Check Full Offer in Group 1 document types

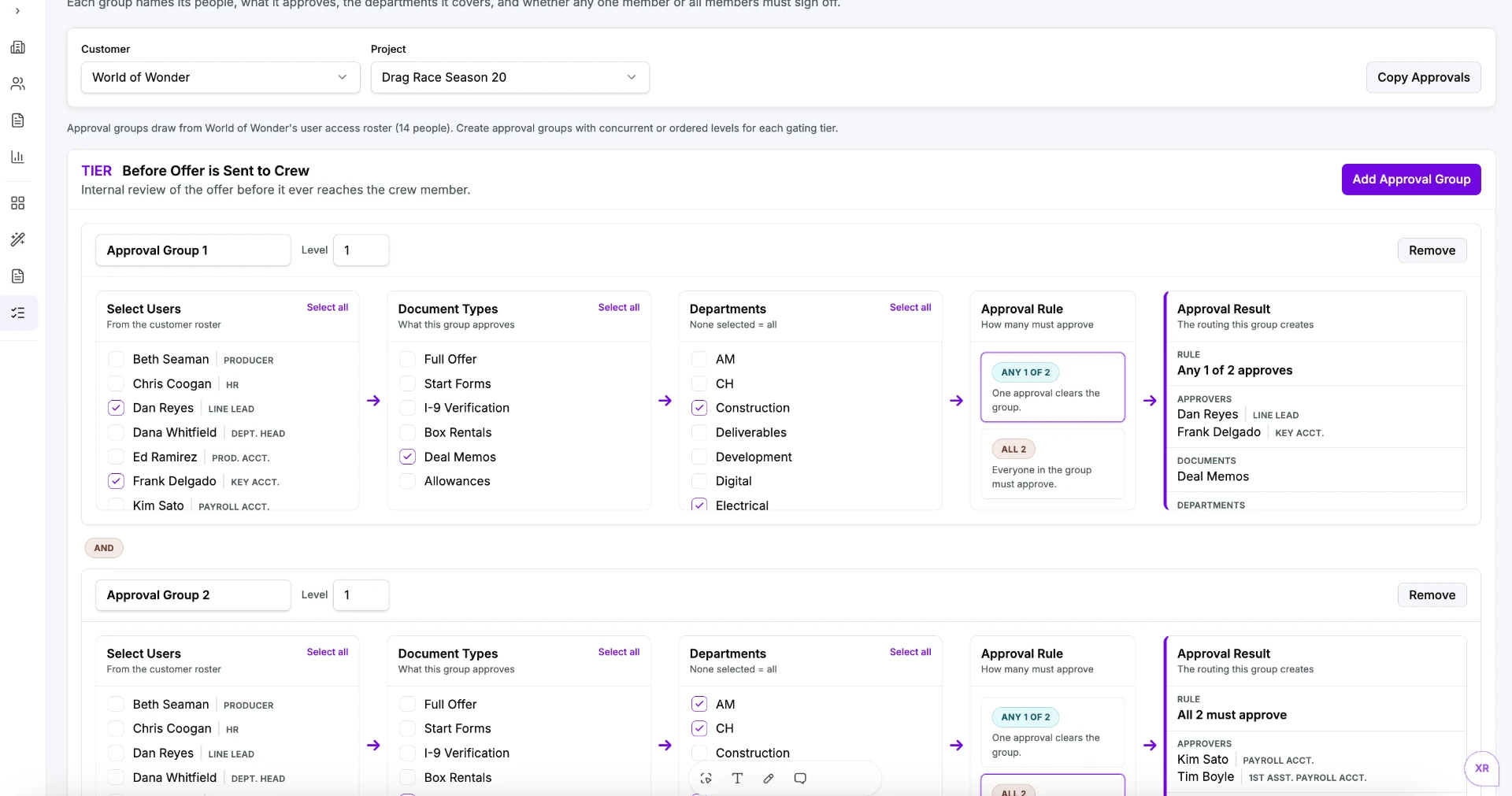407,359
